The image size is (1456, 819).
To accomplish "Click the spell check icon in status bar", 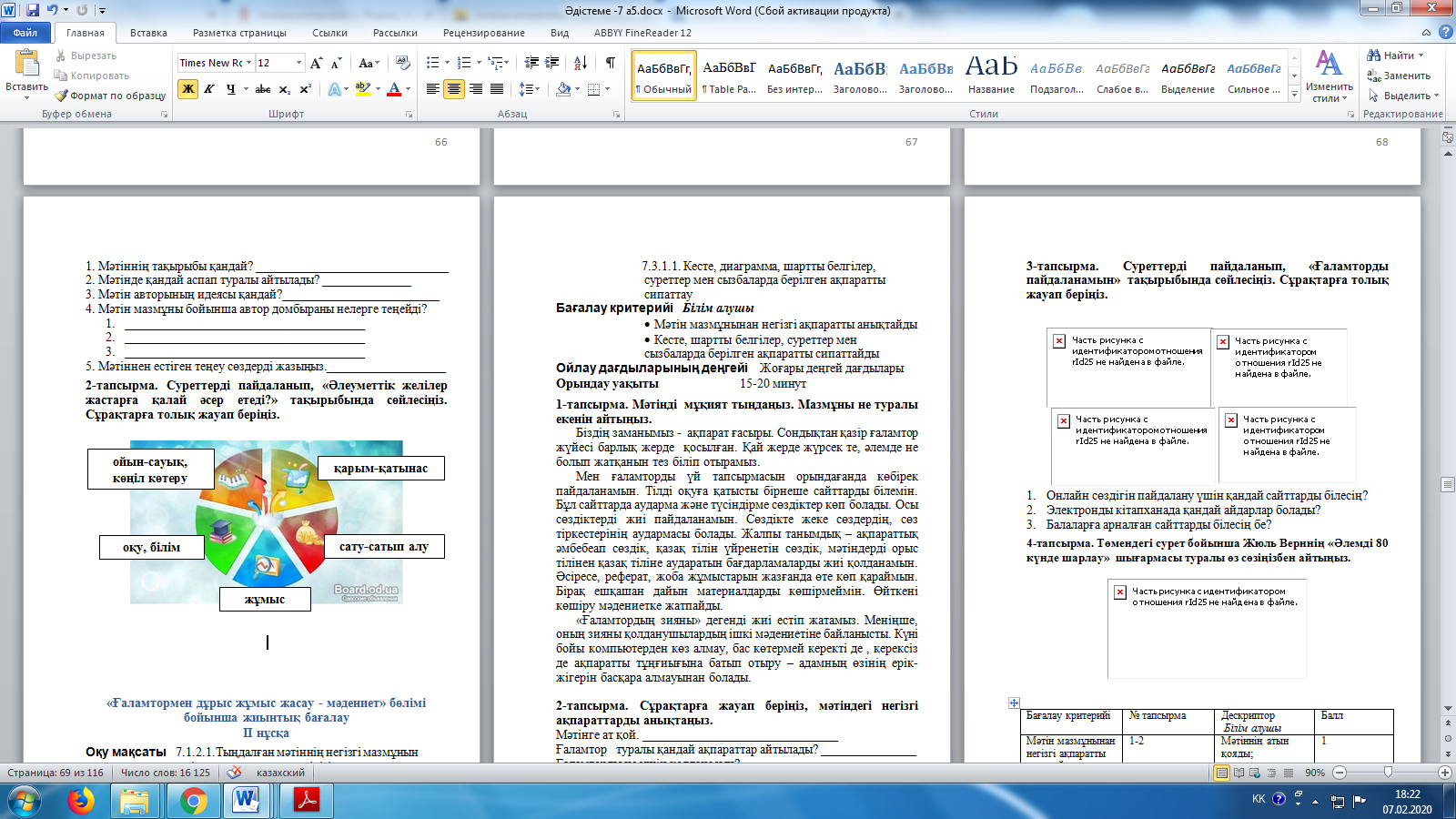I will pos(234,773).
